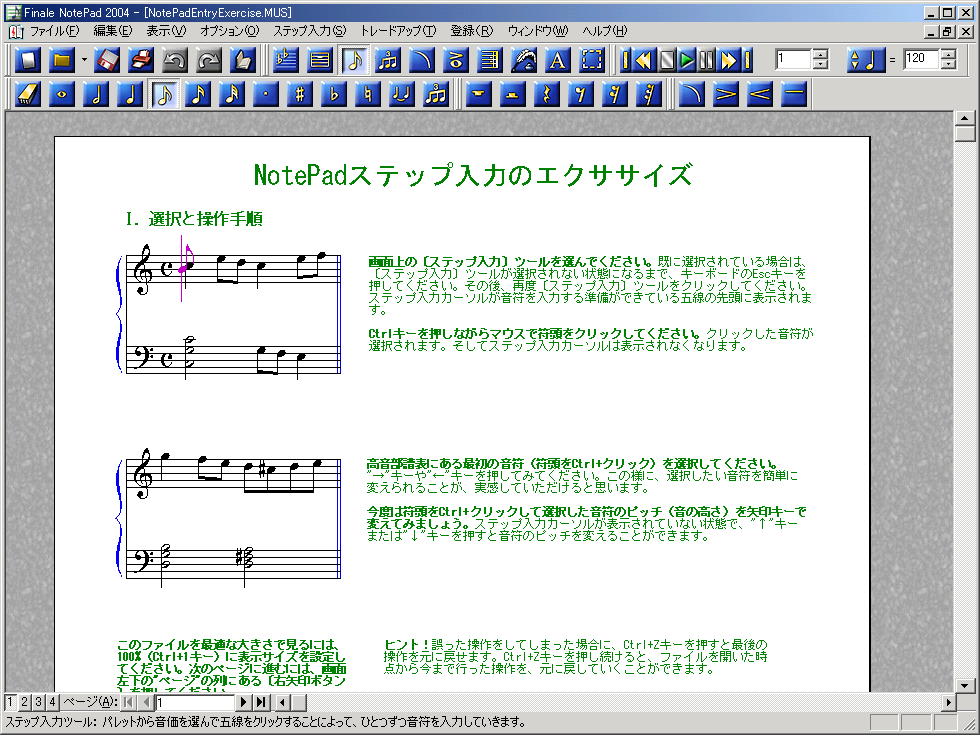Expand the Open file dropdown arrow
Screen dimensions: 980x735
coord(84,60)
